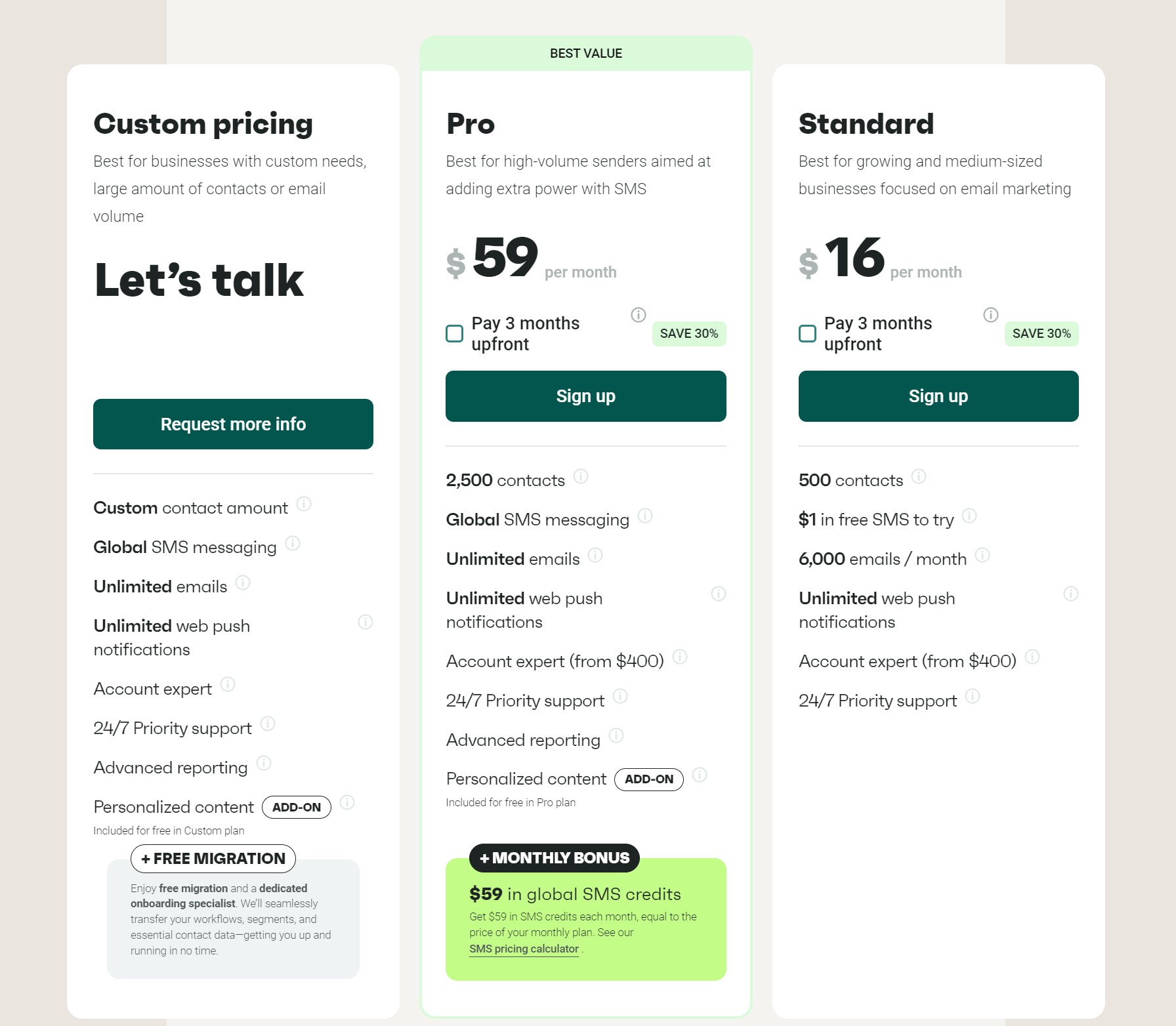Check Pay 3 months upfront on the Pro plan
Screen dimensions: 1176x1026
(453, 334)
